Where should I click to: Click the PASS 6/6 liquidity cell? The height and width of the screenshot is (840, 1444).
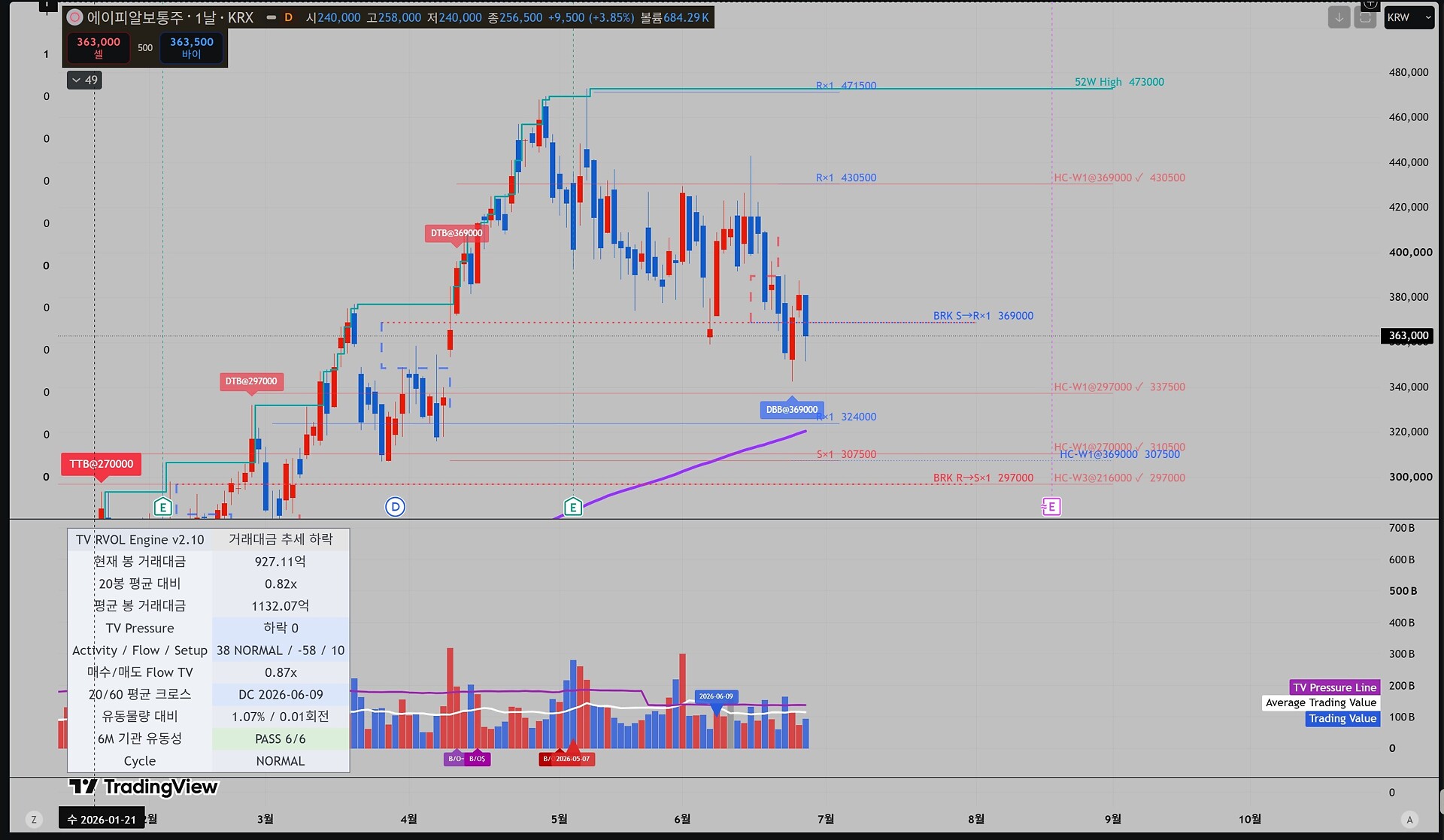pyautogui.click(x=281, y=739)
